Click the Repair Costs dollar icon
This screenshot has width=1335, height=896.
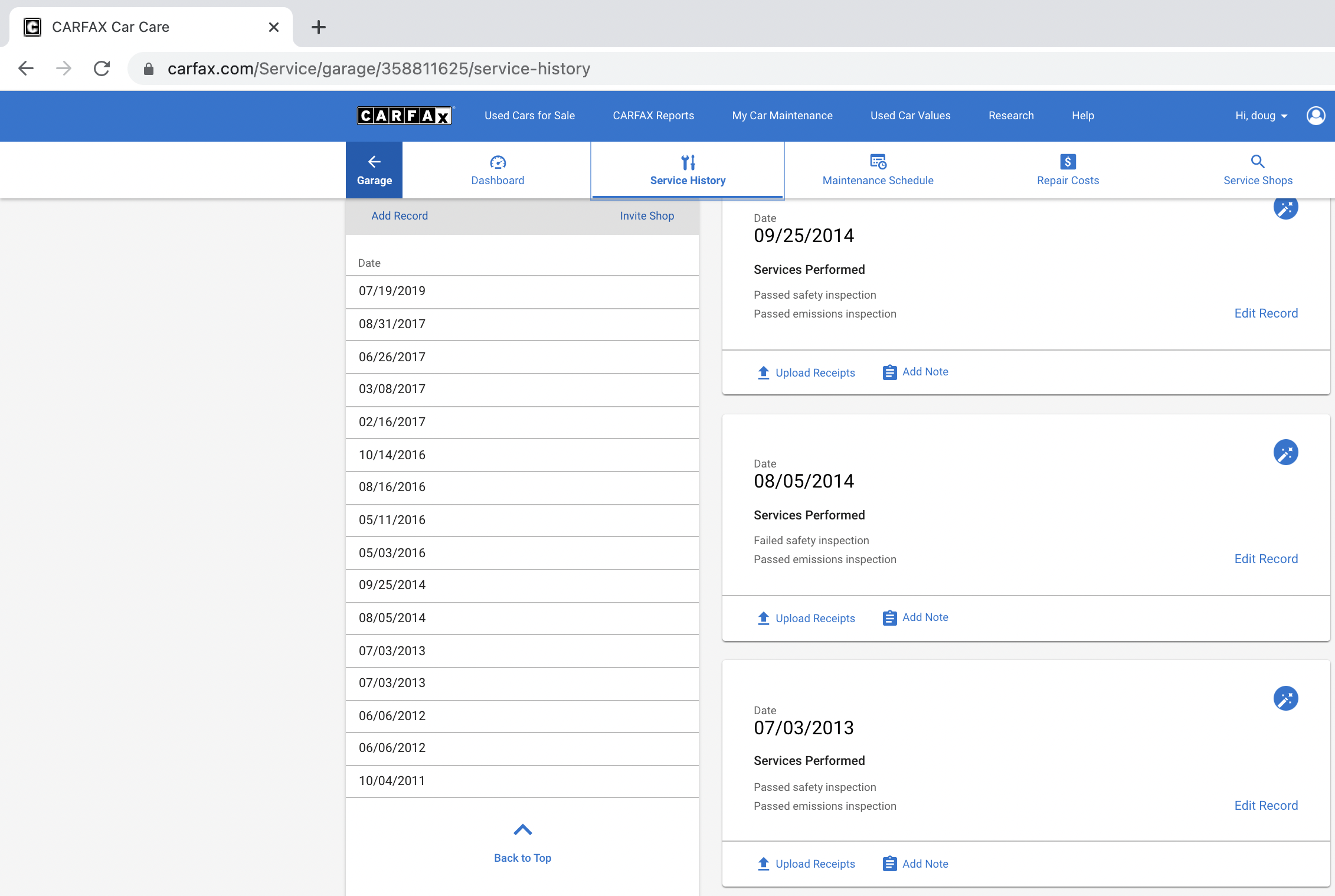[x=1068, y=162]
